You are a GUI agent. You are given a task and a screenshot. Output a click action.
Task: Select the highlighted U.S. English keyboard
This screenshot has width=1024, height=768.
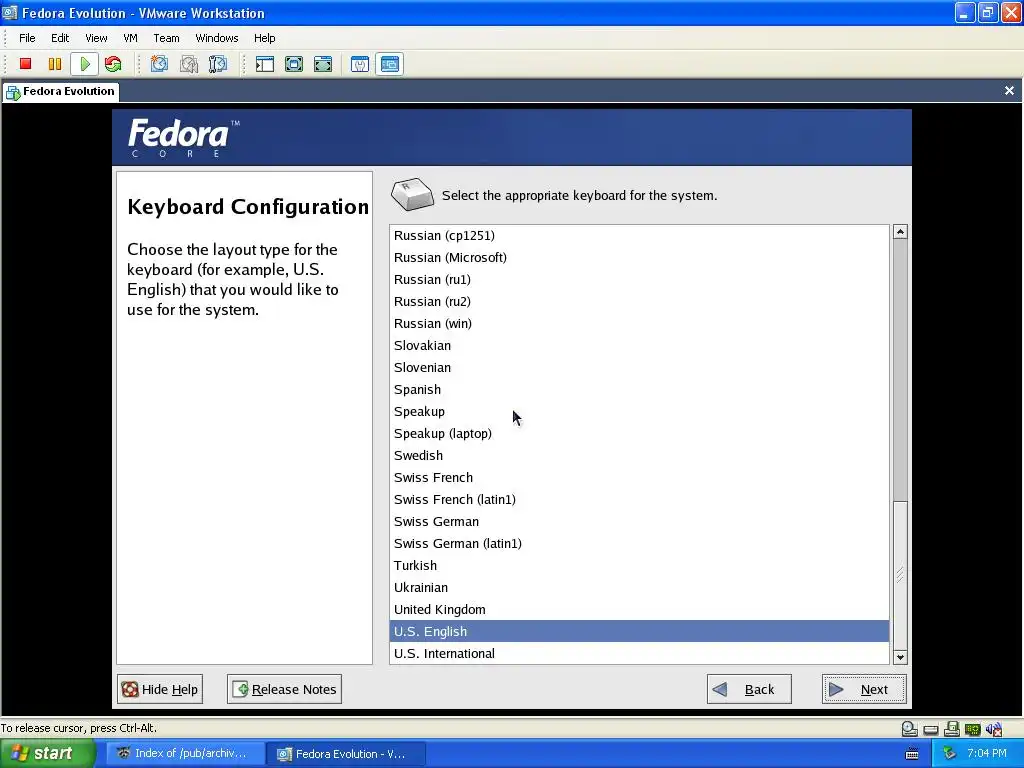[x=639, y=632]
